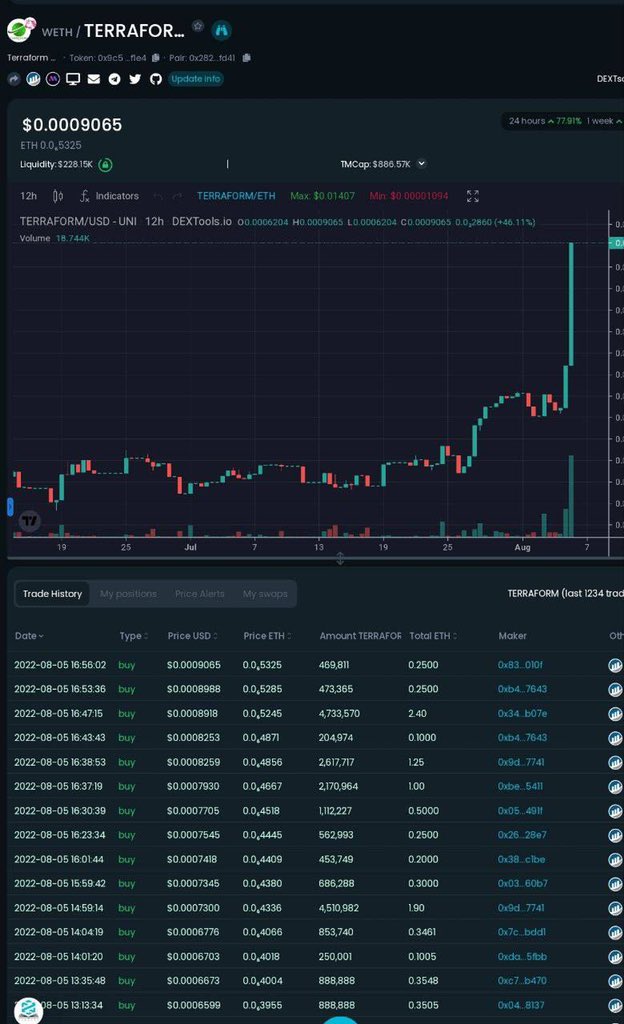Click the green liquidity lock icon
This screenshot has height=1024, width=624.
pos(105,165)
